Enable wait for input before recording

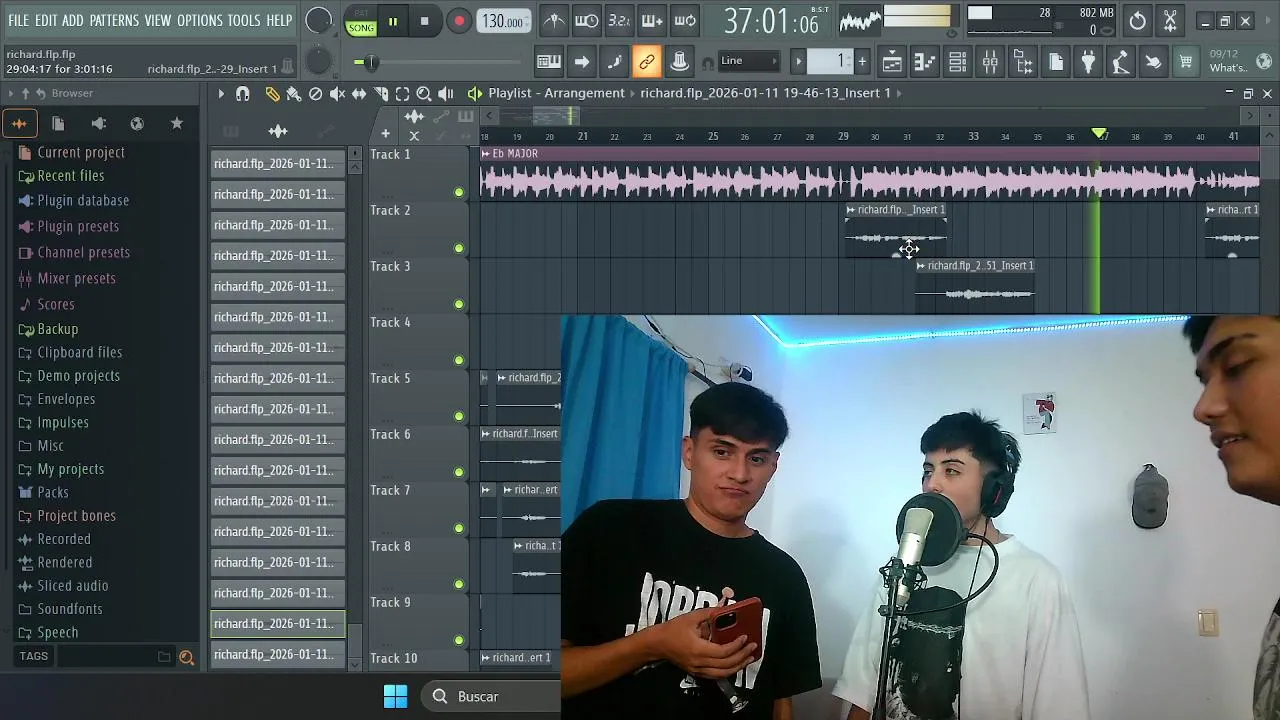point(587,20)
